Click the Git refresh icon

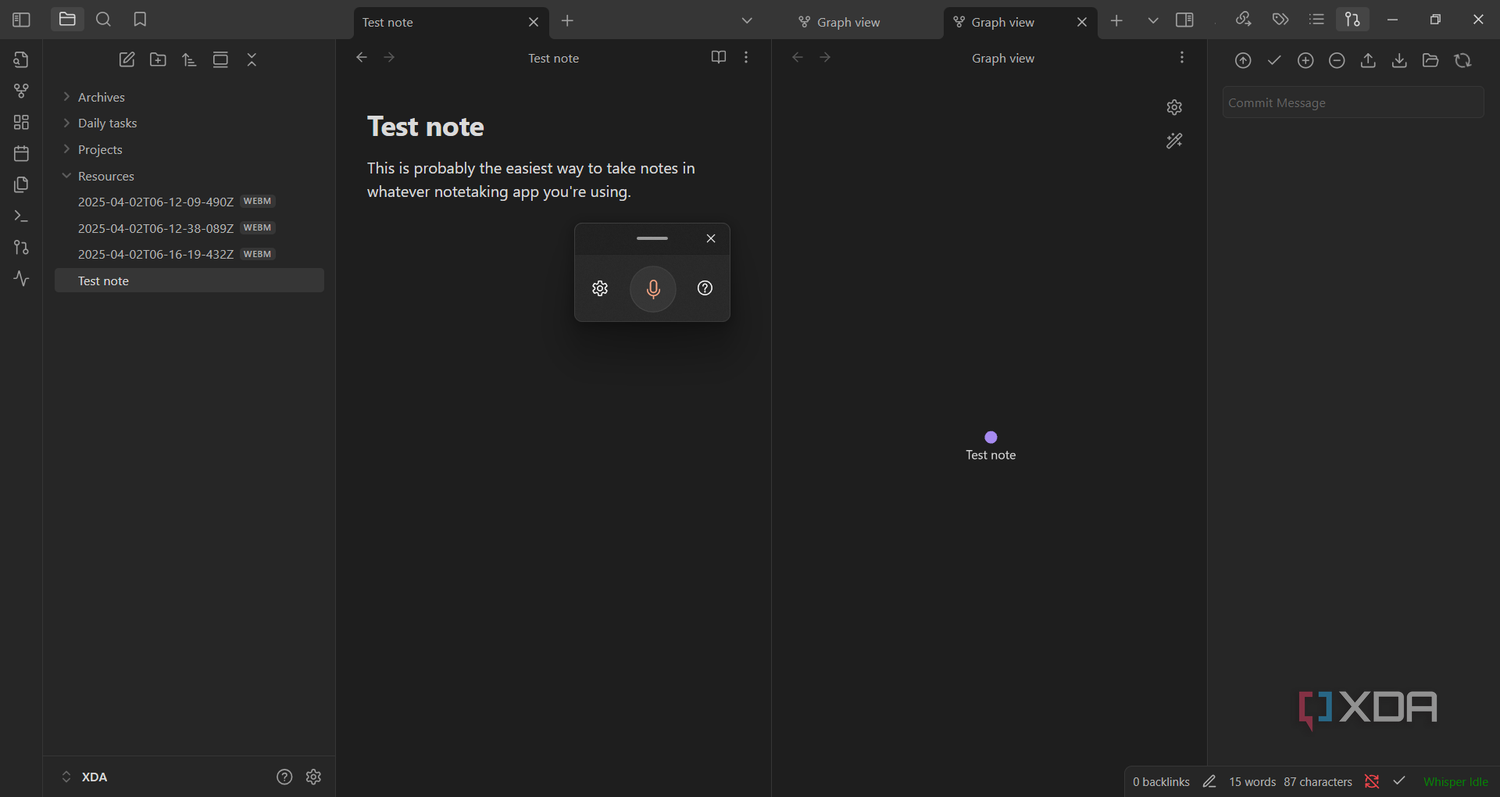1463,60
